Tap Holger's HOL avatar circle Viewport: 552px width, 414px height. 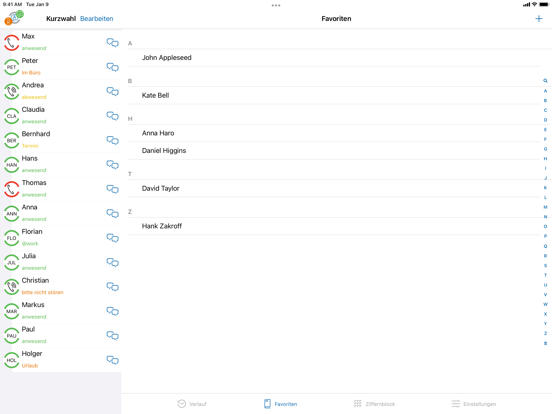[x=12, y=360]
